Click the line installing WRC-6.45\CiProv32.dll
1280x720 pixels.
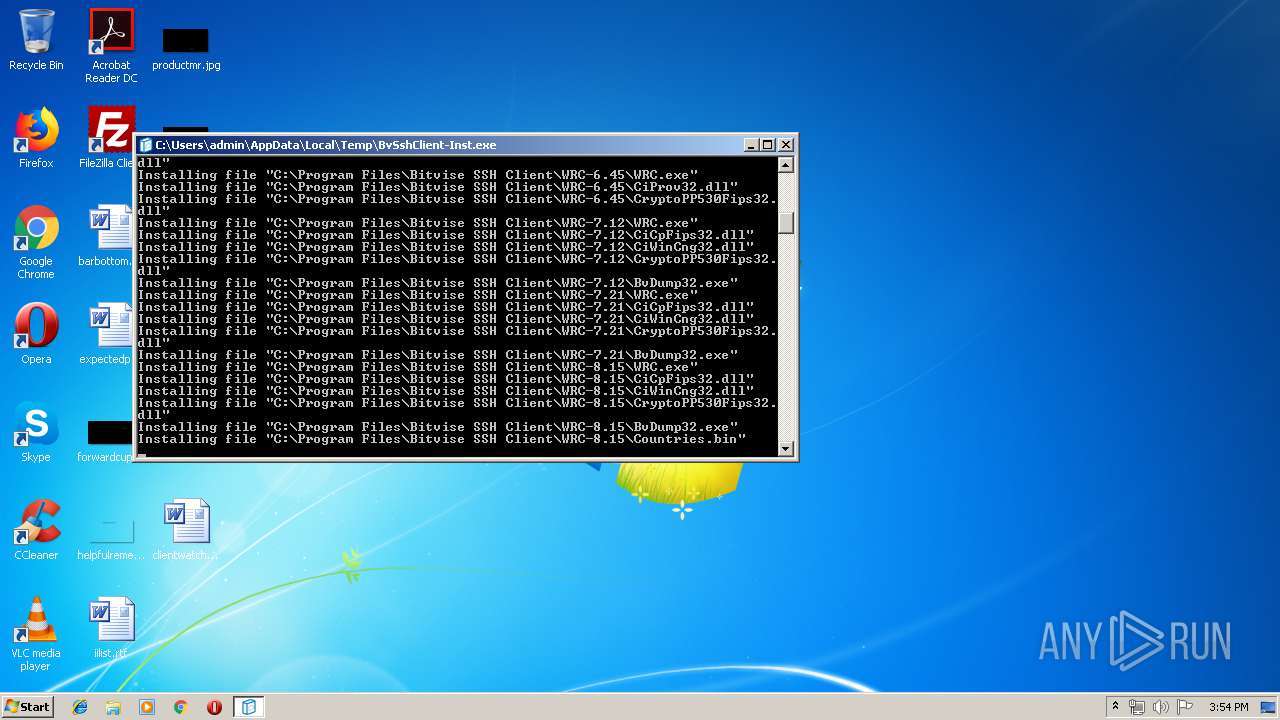pyautogui.click(x=438, y=187)
